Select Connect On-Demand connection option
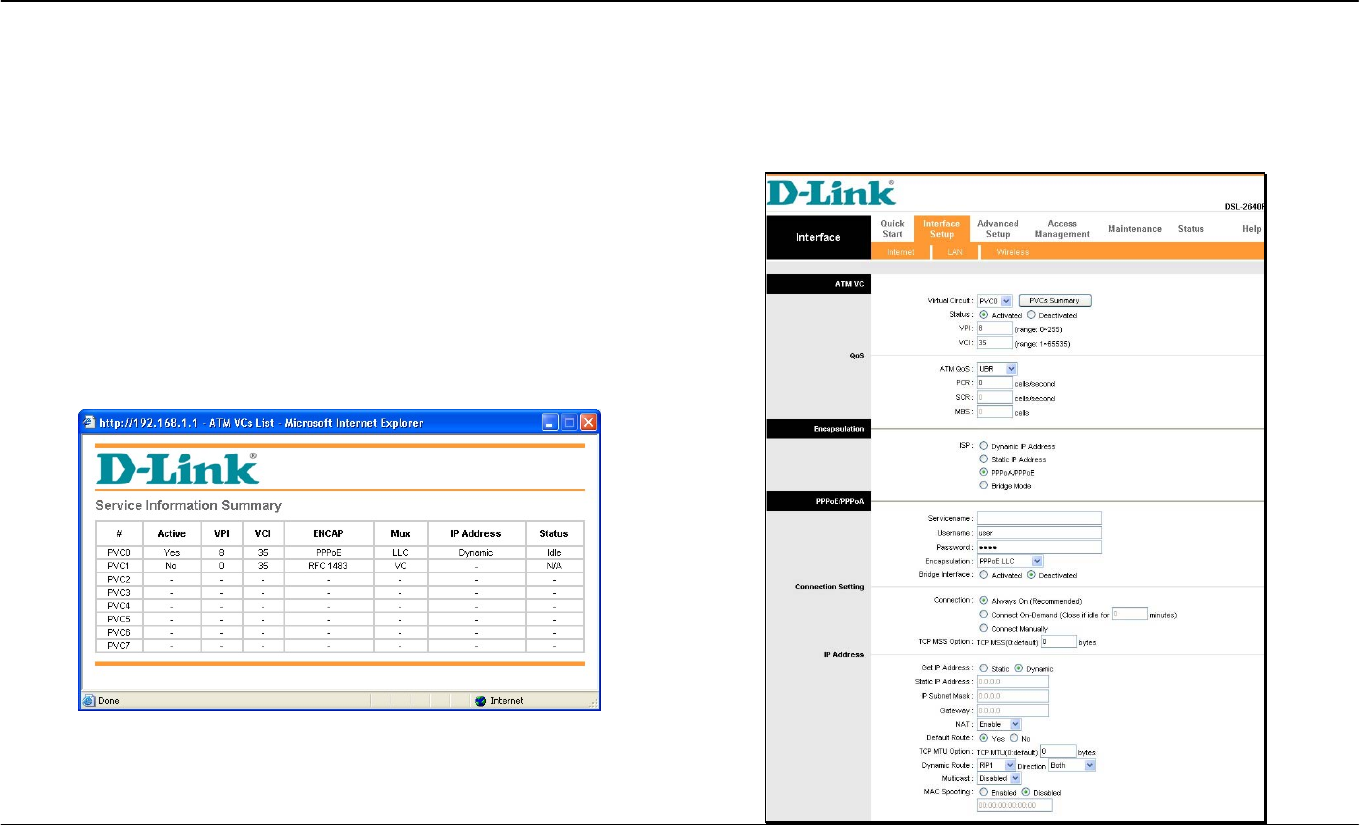This screenshot has height=825, width=1360. point(985,614)
